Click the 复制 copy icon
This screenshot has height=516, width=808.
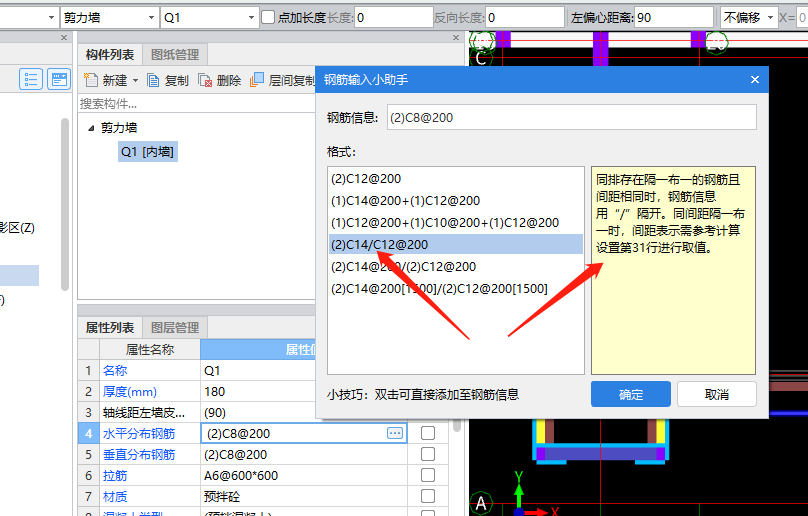click(153, 80)
